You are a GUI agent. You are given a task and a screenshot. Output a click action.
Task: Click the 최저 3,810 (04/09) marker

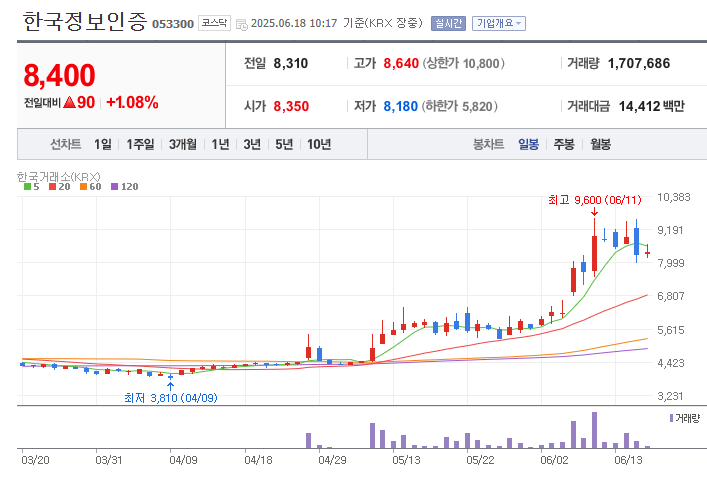click(171, 398)
